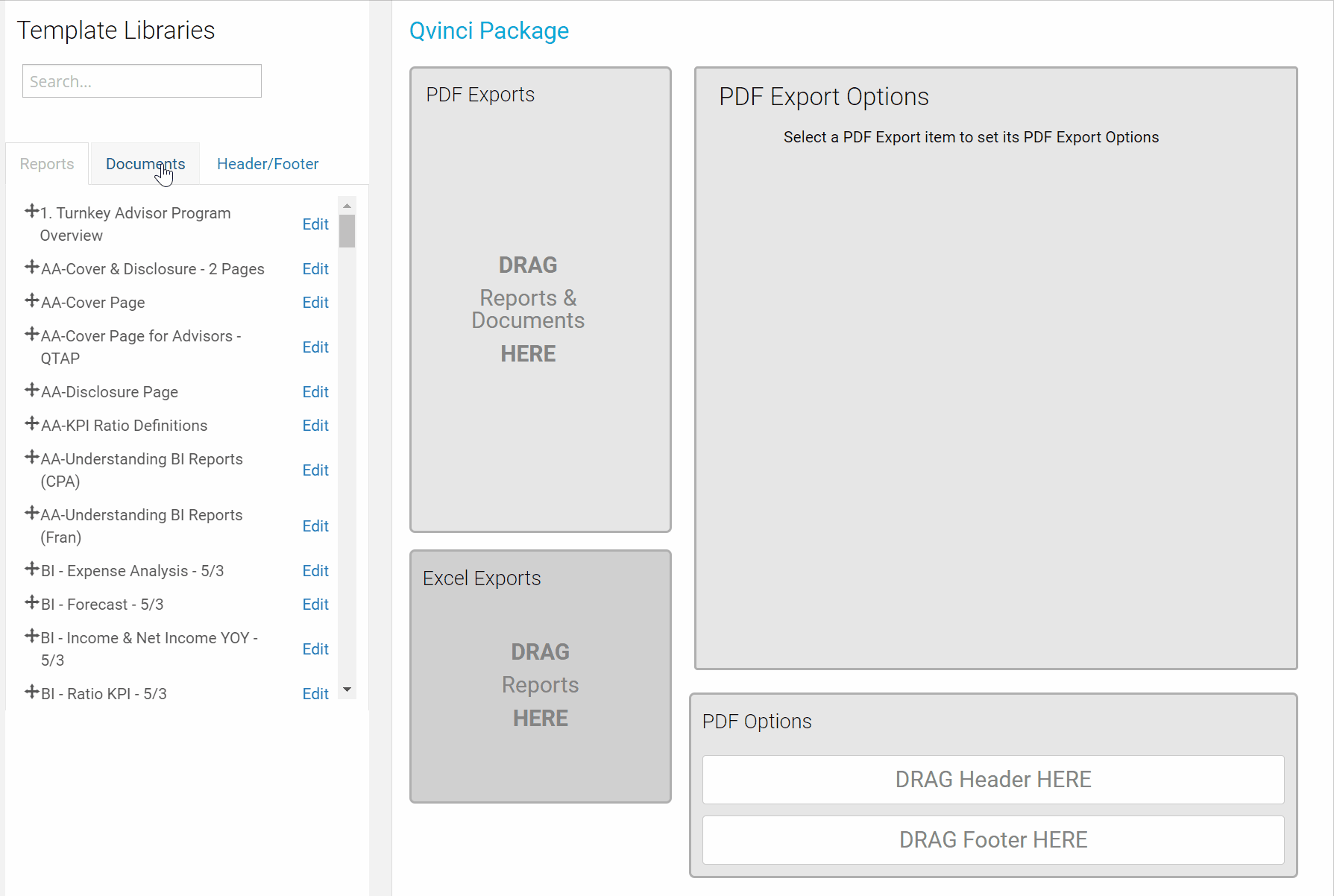Click the move handle for BI - Income & Net Income YOY
1334x896 pixels.
click(32, 636)
